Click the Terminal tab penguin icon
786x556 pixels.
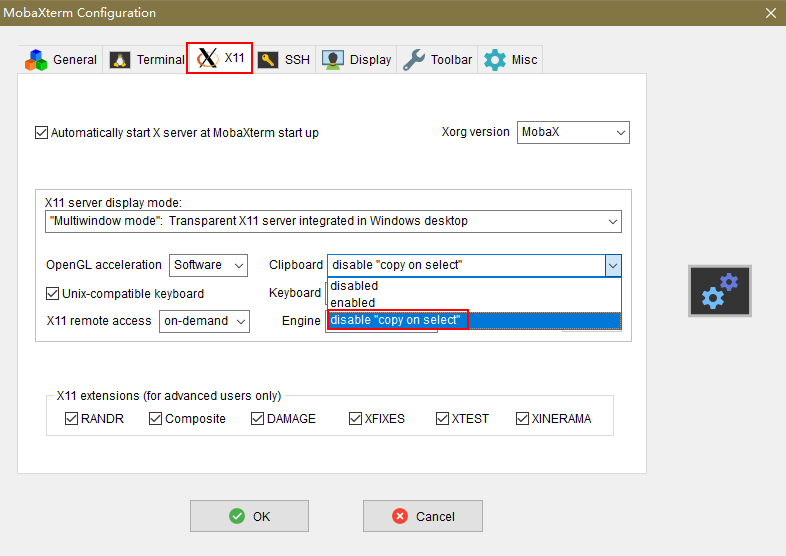coord(120,60)
